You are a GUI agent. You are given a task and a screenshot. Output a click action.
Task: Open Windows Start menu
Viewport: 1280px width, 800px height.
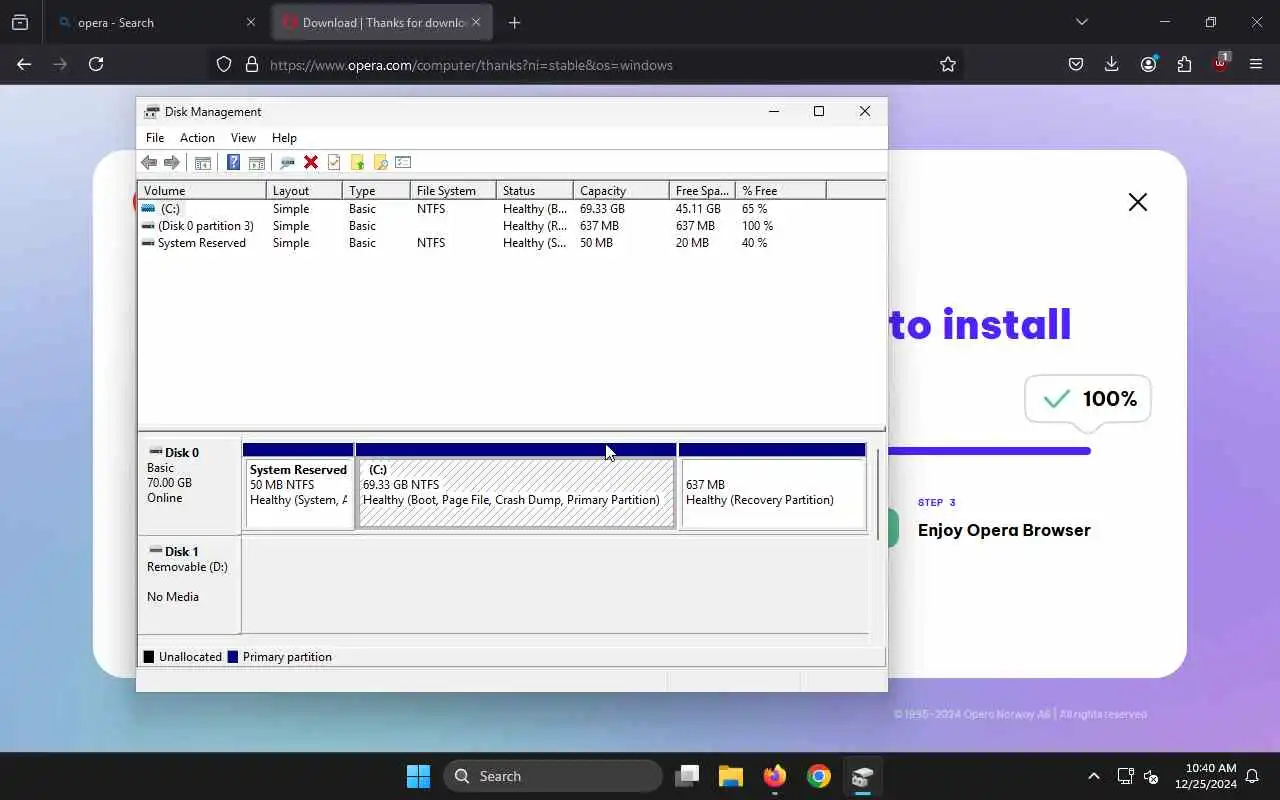(418, 776)
